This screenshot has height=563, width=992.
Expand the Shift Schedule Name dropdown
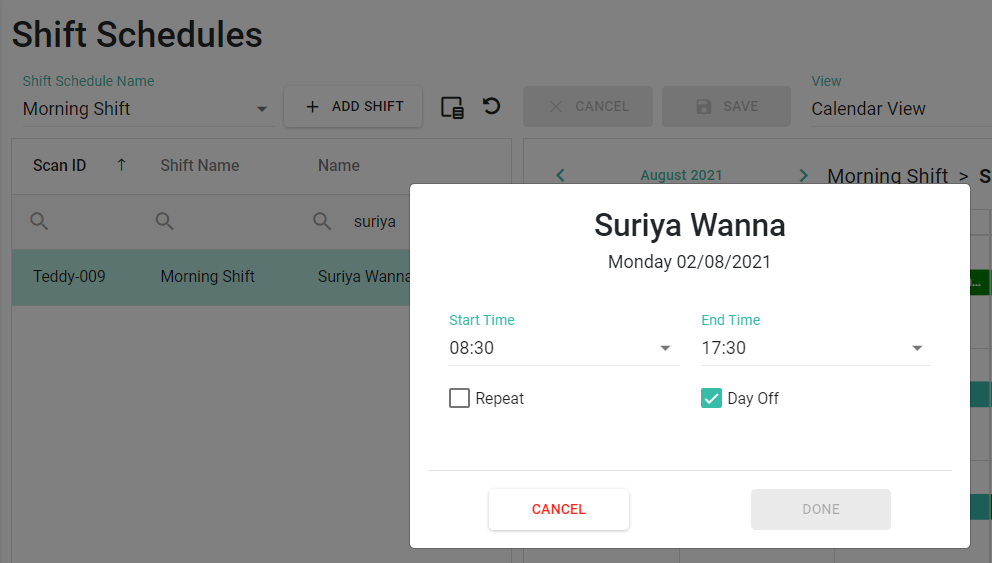click(x=148, y=109)
